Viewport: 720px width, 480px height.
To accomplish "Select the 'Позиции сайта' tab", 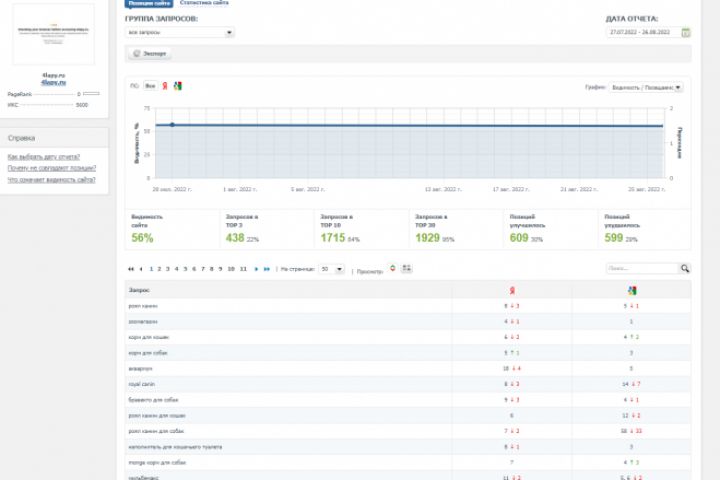I will 149,3.
